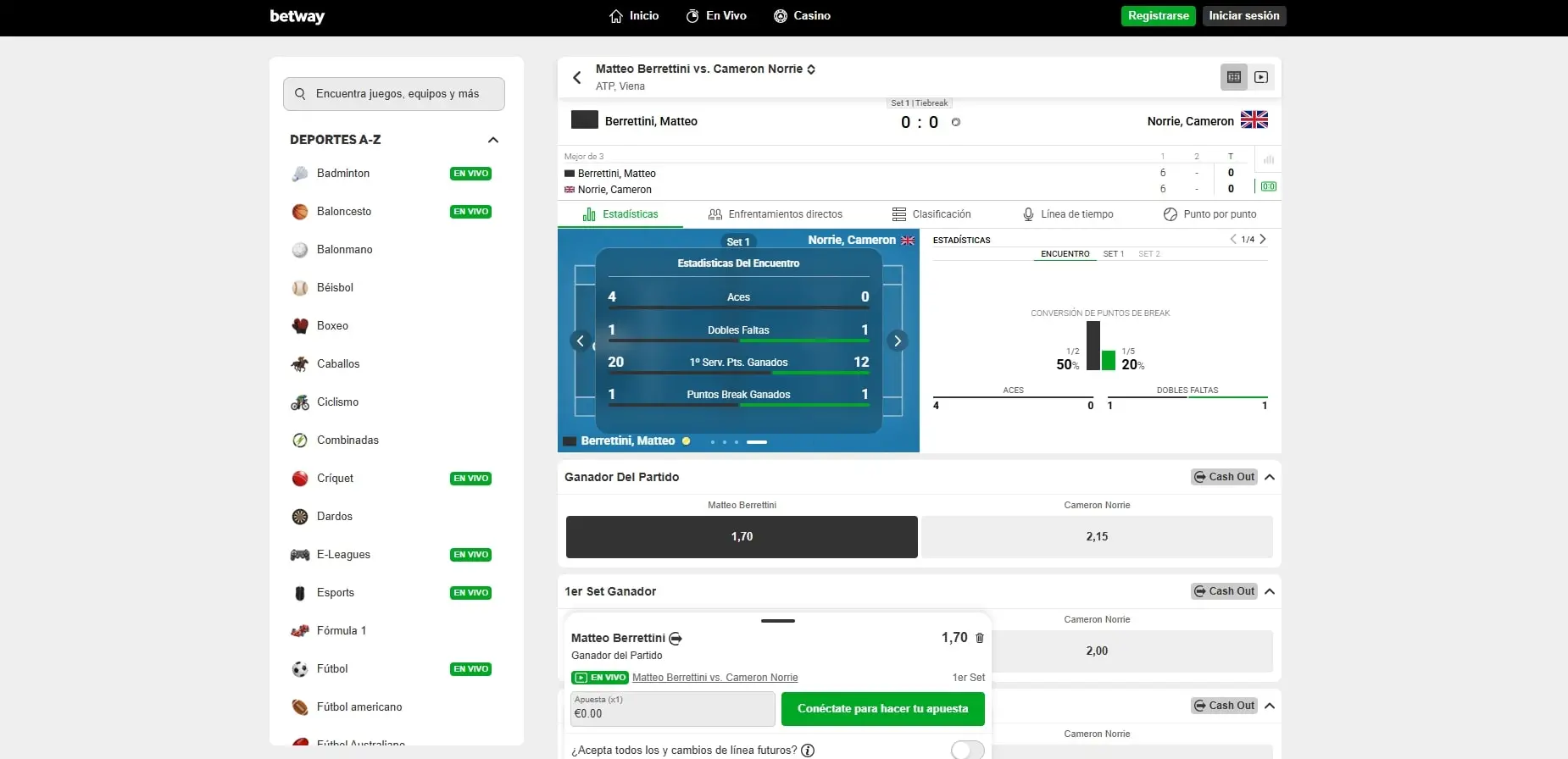This screenshot has height=759, width=1568.
Task: Open the Casino section
Action: click(802, 16)
